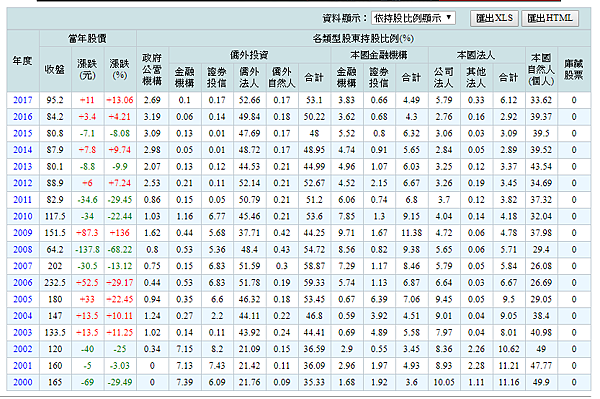
Task: Open the 2013 year link
Action: click(23, 167)
